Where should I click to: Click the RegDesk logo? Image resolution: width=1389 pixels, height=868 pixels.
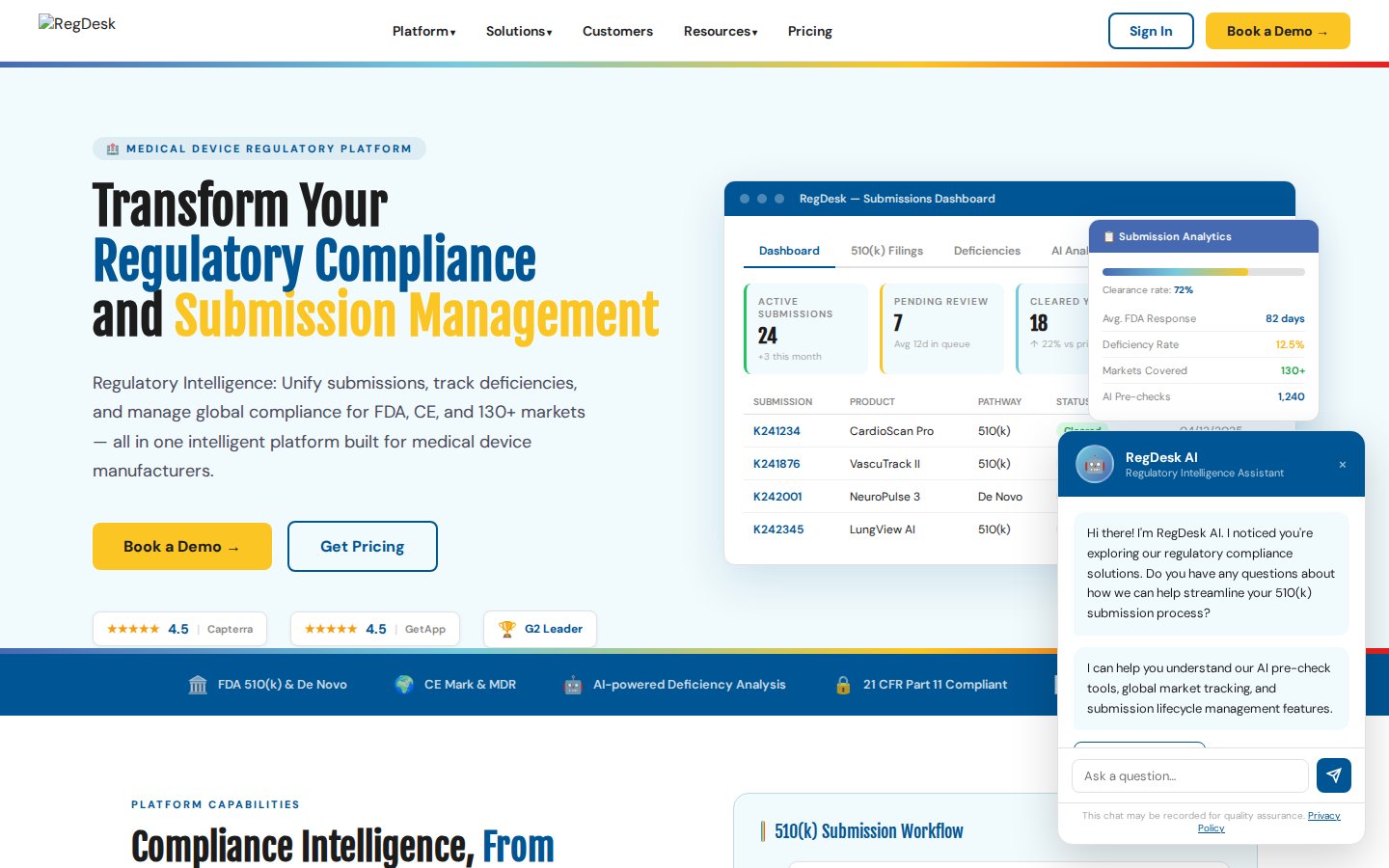pyautogui.click(x=77, y=24)
